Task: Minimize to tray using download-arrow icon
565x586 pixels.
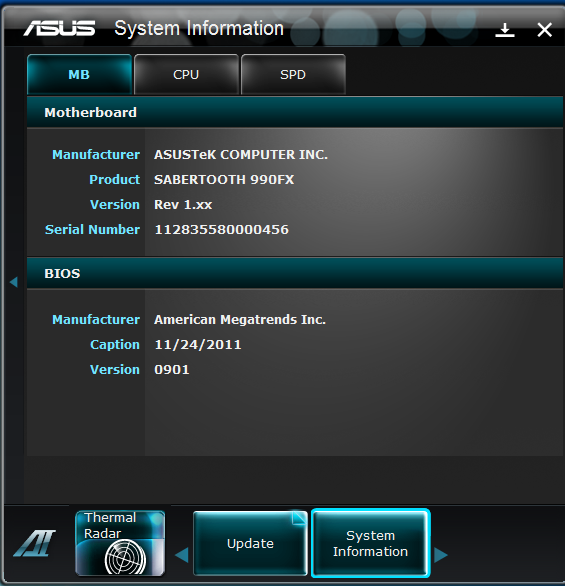Action: (x=505, y=30)
